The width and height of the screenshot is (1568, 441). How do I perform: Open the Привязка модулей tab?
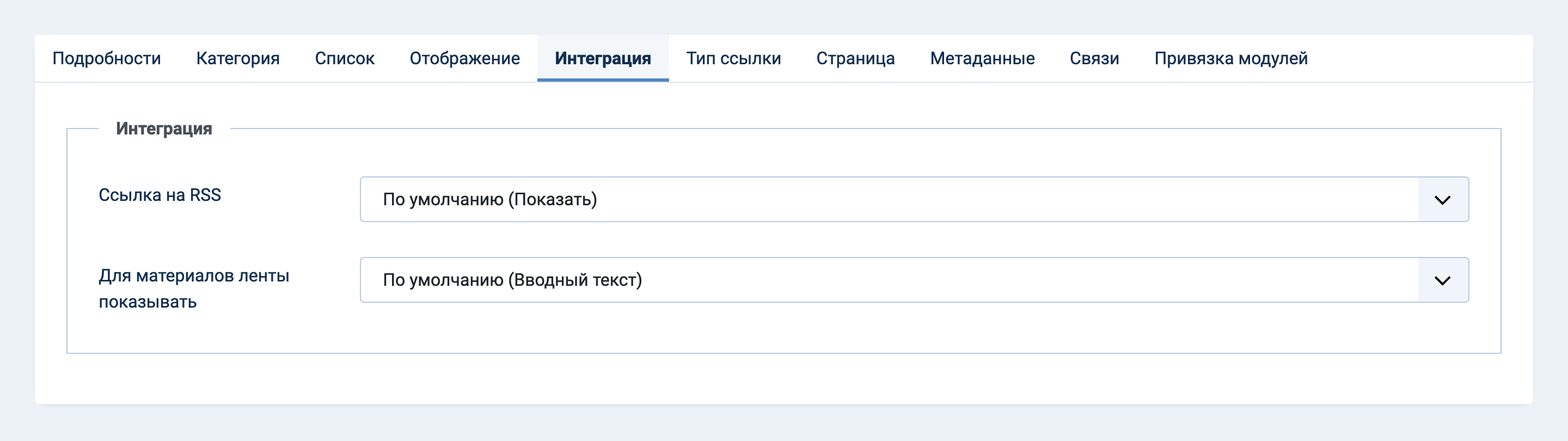point(1231,58)
